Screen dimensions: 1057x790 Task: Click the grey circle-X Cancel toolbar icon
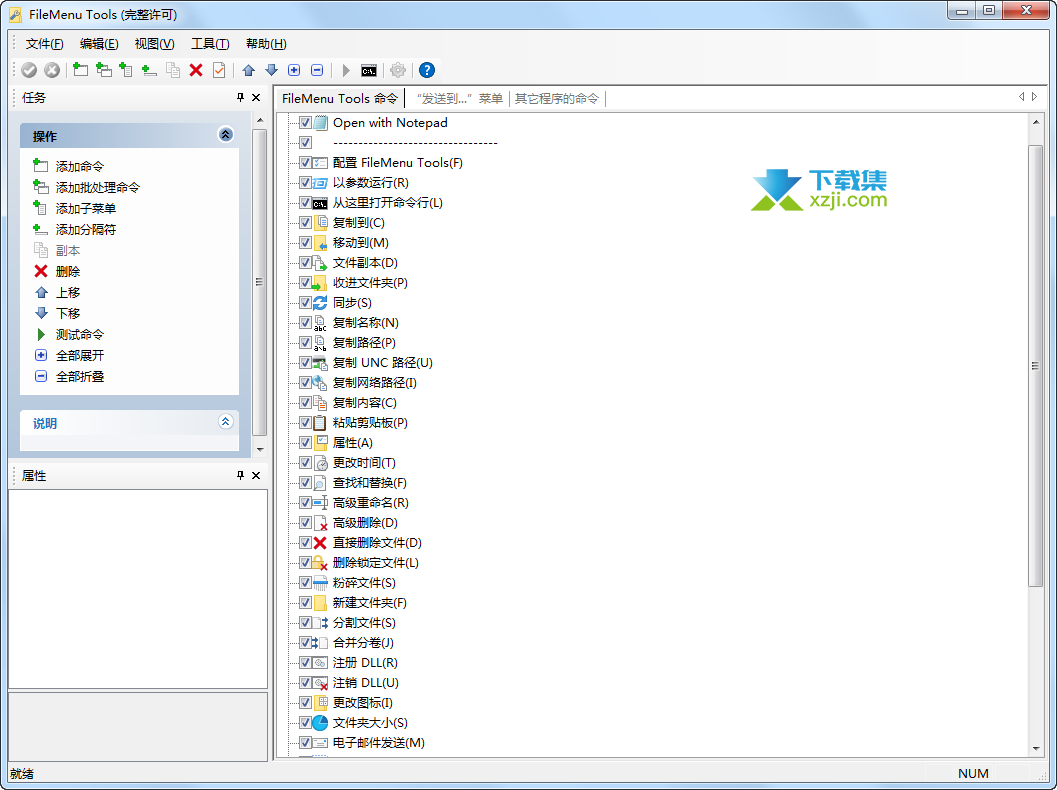(x=52, y=70)
